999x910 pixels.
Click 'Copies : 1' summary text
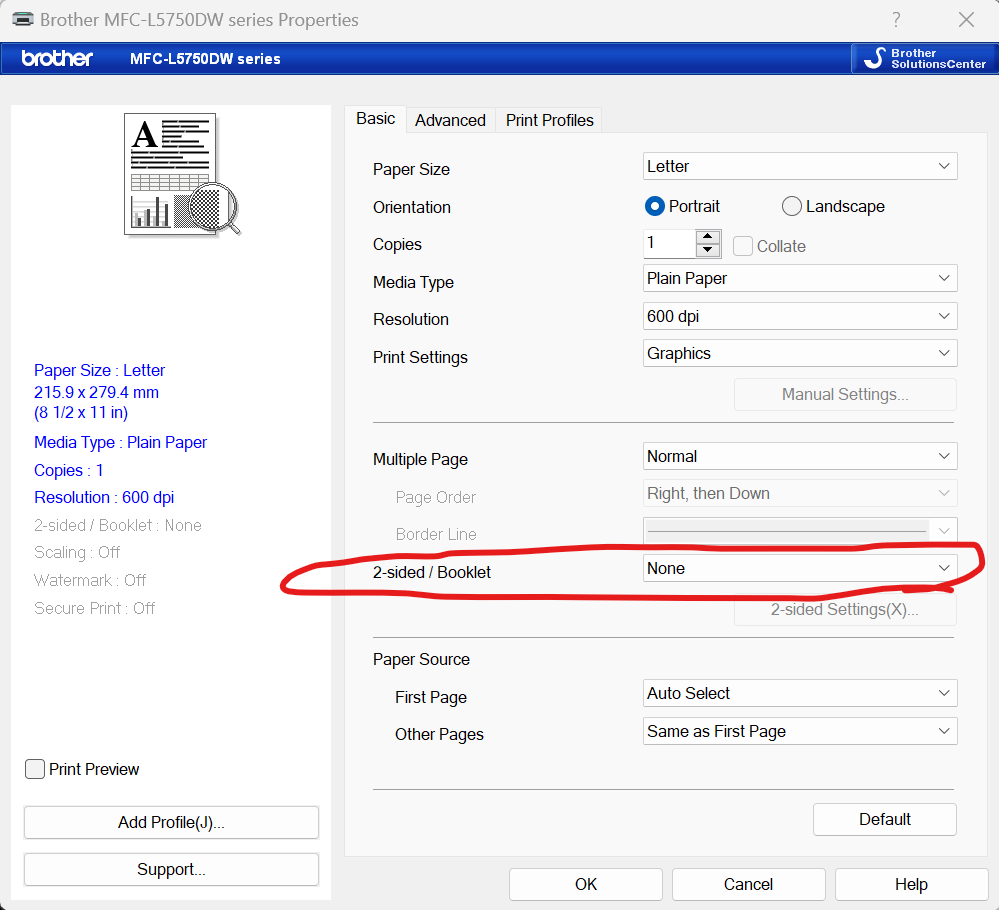[69, 470]
